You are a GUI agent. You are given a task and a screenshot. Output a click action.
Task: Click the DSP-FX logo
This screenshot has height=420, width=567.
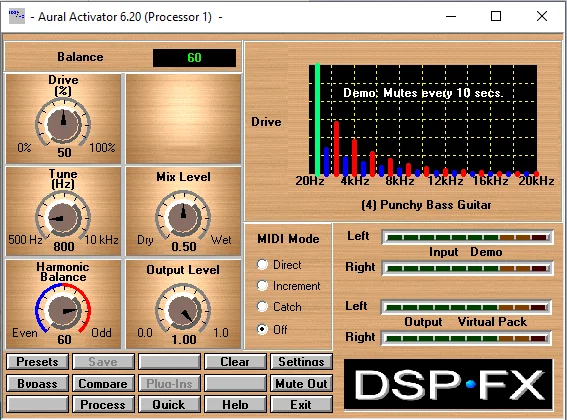pos(448,384)
